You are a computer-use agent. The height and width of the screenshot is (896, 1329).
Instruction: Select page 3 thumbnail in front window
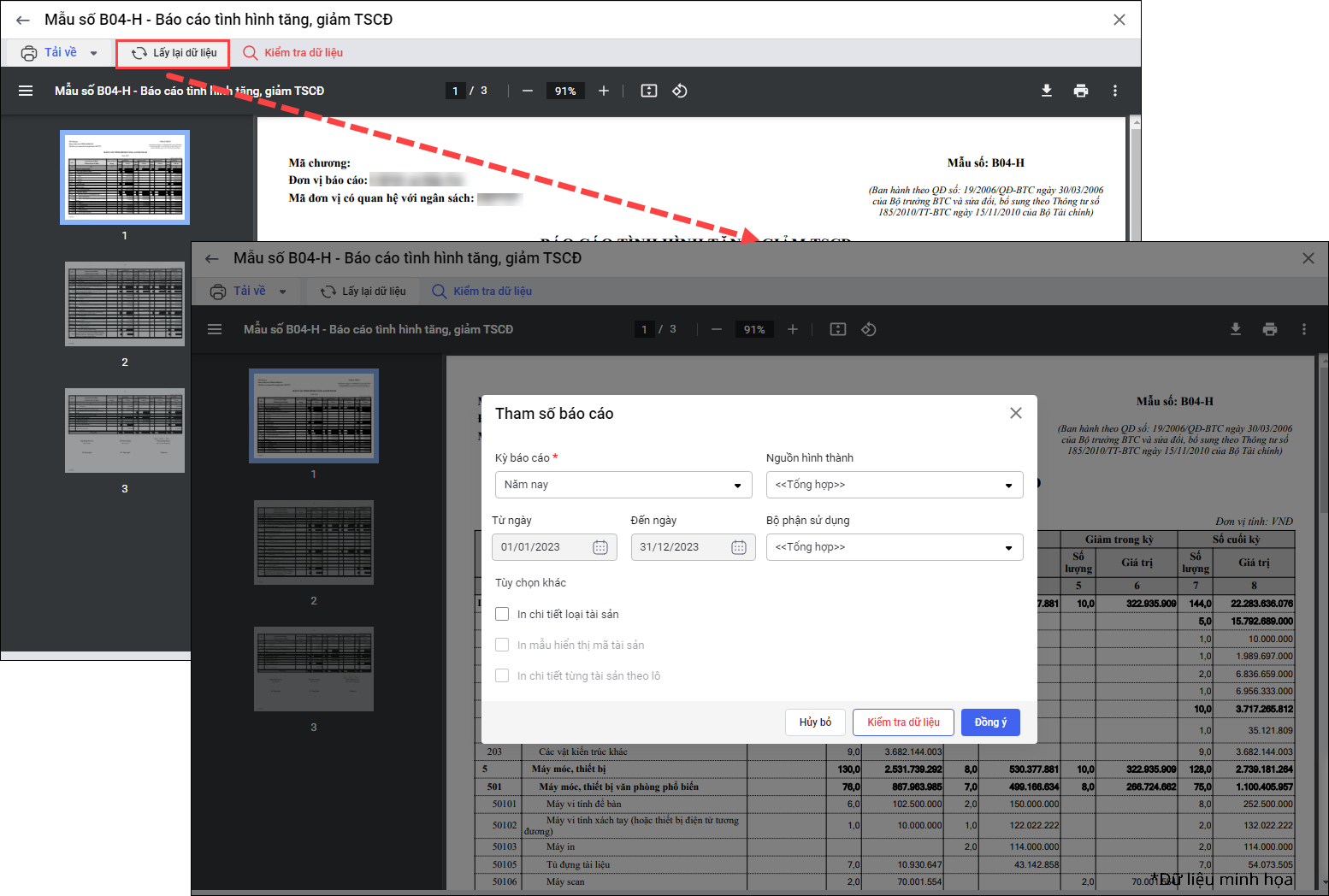[x=314, y=669]
